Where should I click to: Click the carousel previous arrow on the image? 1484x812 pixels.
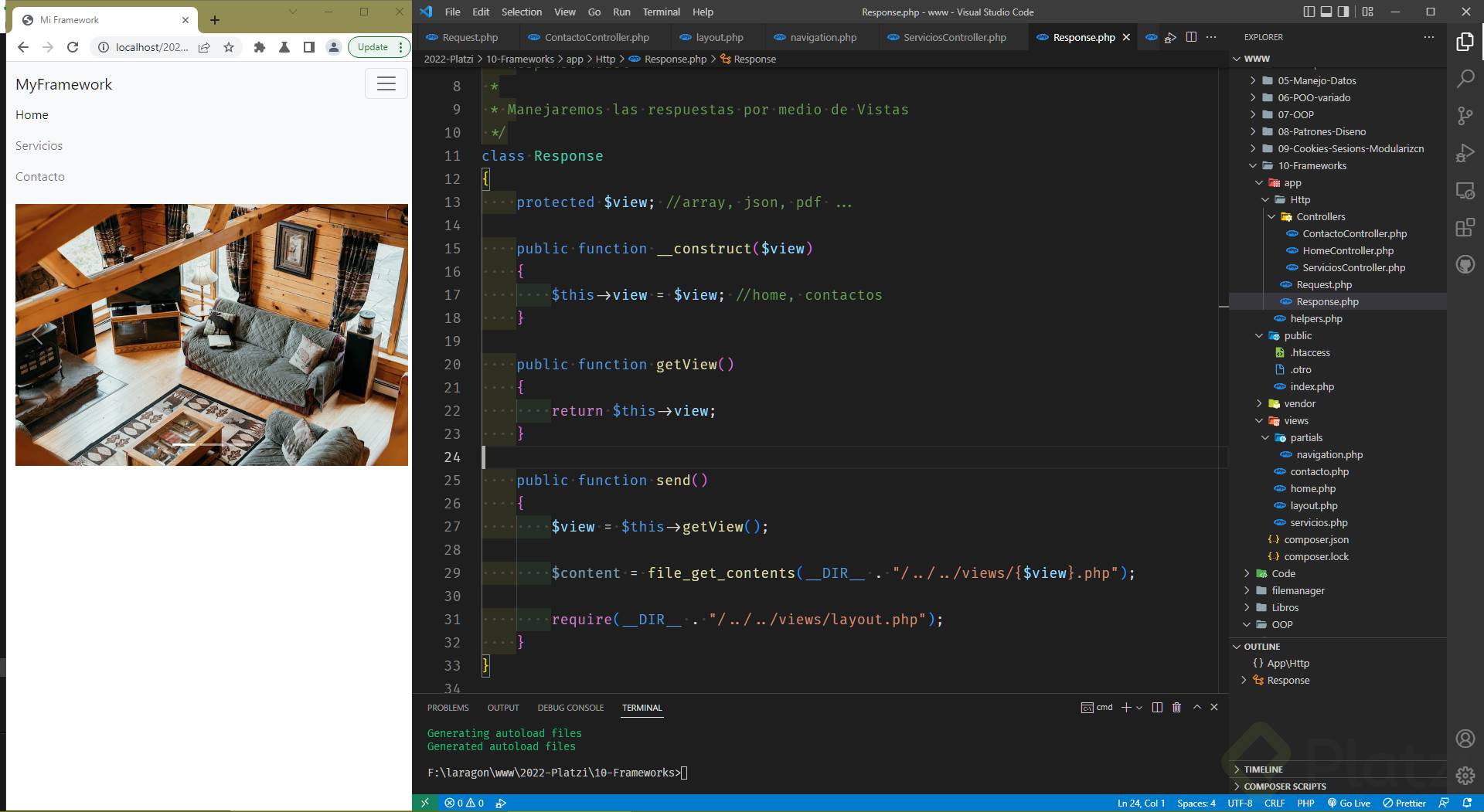click(37, 335)
